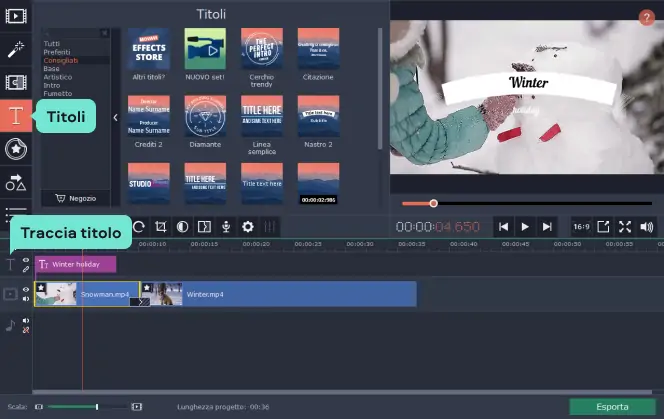Select the Snowman.mp4 clip
The height and width of the screenshot is (419, 664).
pyautogui.click(x=87, y=294)
